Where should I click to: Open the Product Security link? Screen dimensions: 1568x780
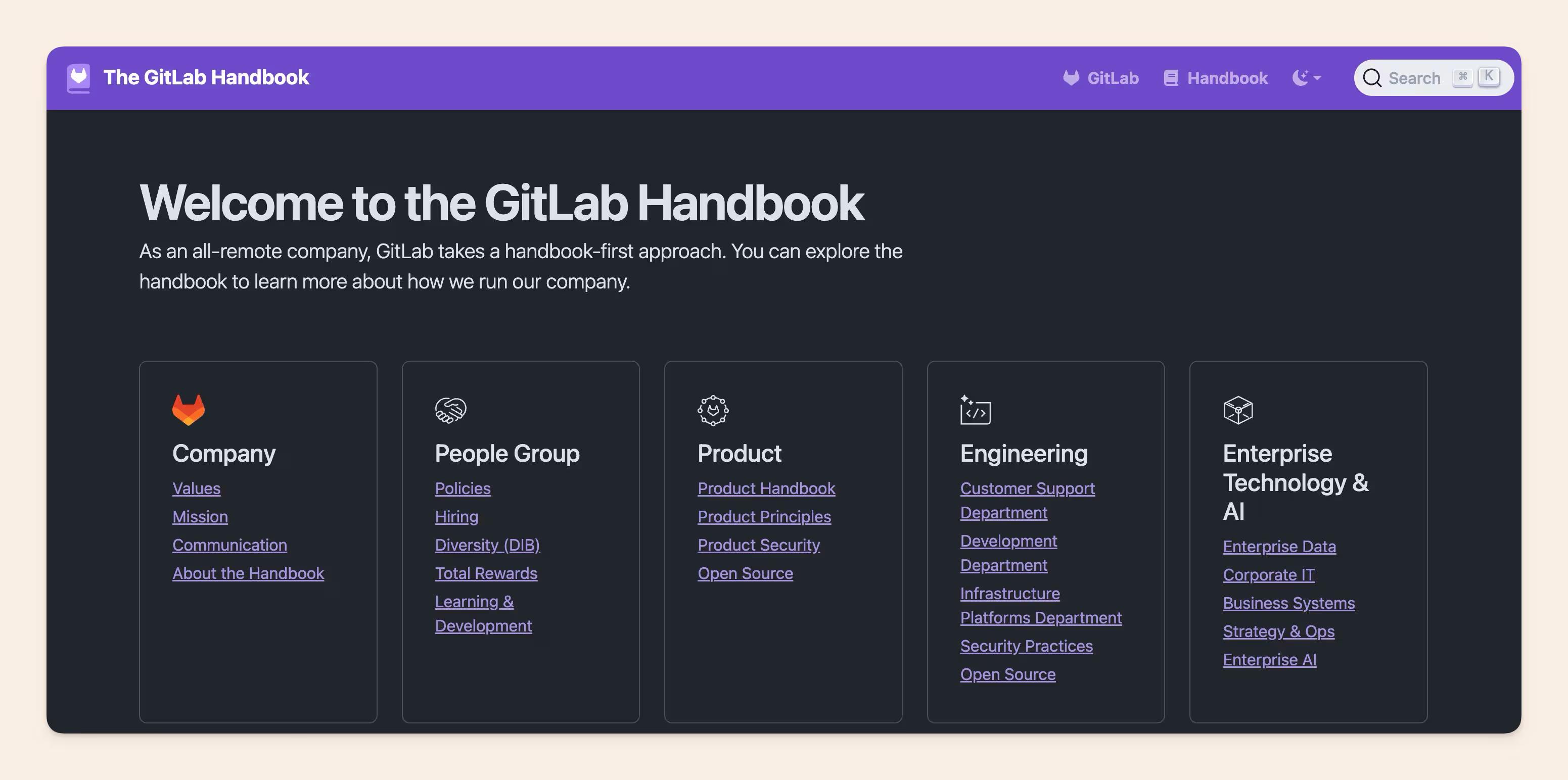(758, 545)
